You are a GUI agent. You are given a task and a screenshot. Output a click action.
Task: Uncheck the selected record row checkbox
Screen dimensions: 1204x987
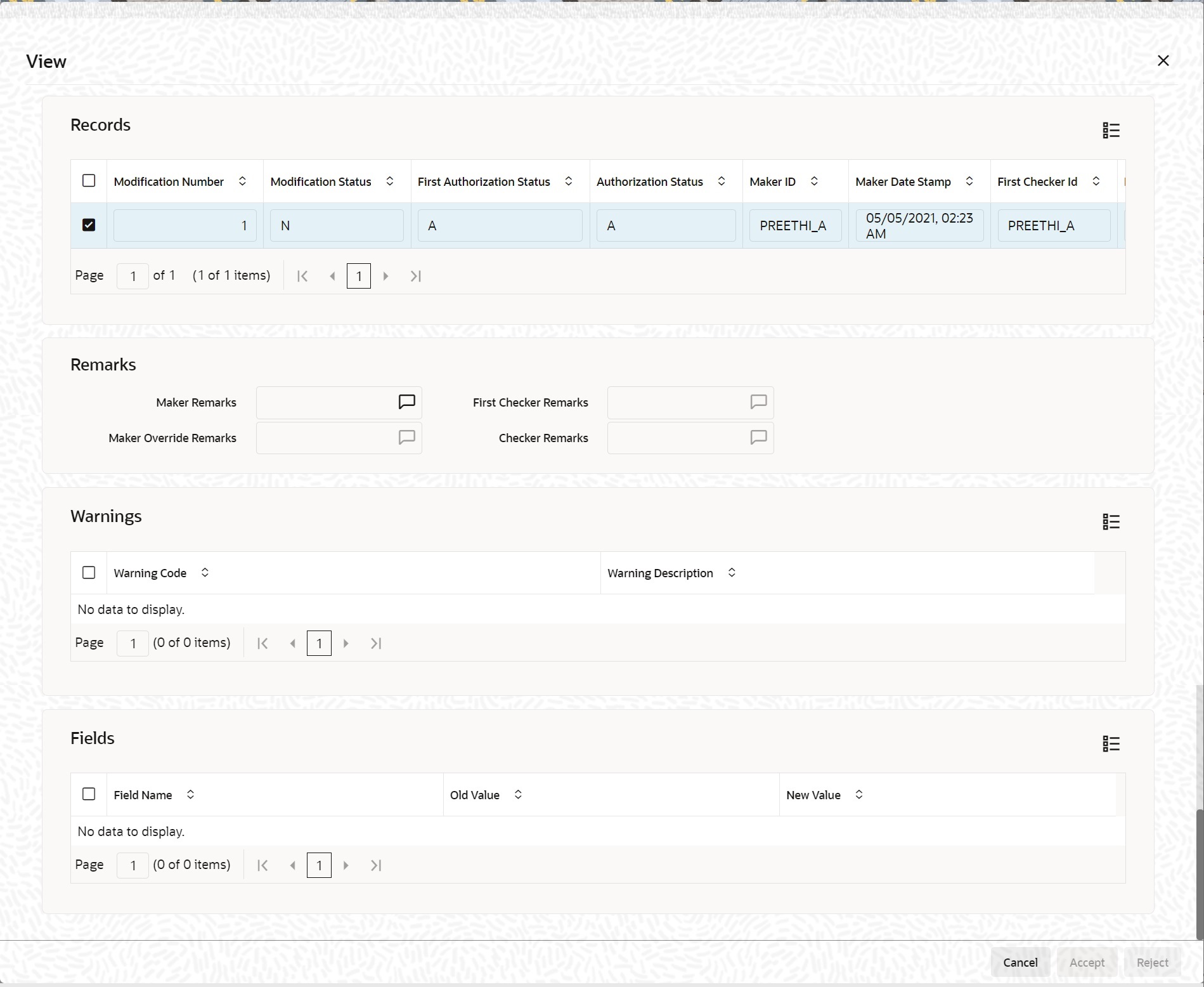pyautogui.click(x=89, y=225)
